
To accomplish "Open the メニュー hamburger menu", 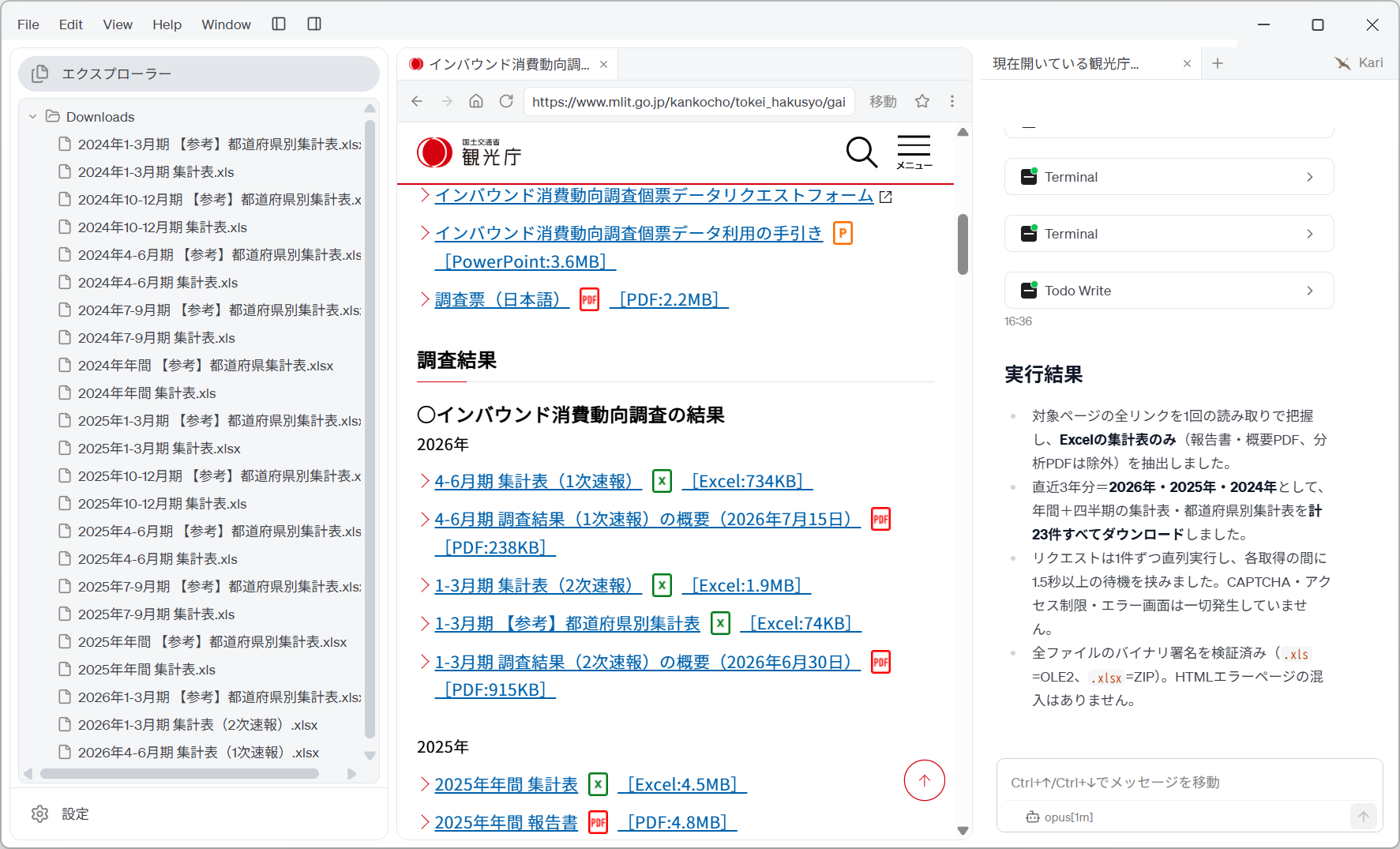I will [914, 152].
